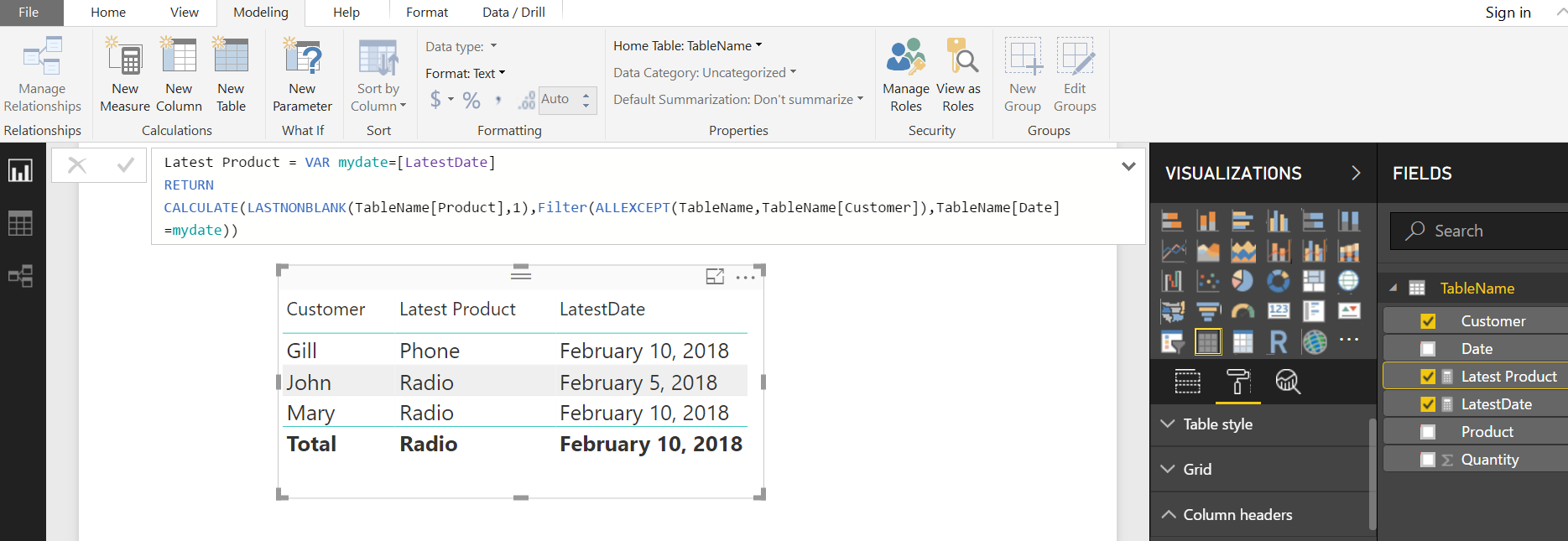Click the New Measure button
The image size is (1568, 541).
tap(125, 74)
